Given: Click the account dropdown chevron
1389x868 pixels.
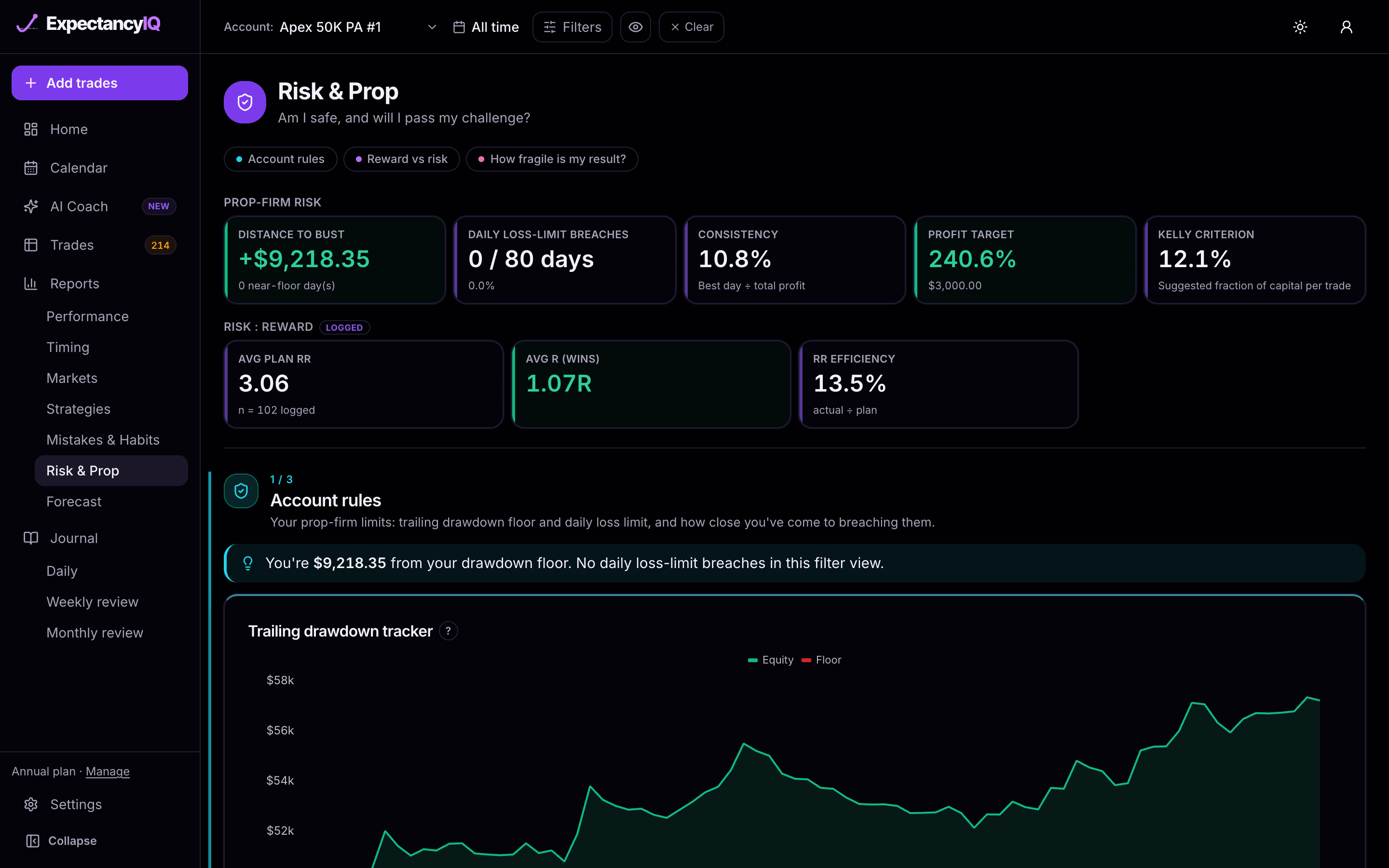Looking at the screenshot, I should point(432,27).
